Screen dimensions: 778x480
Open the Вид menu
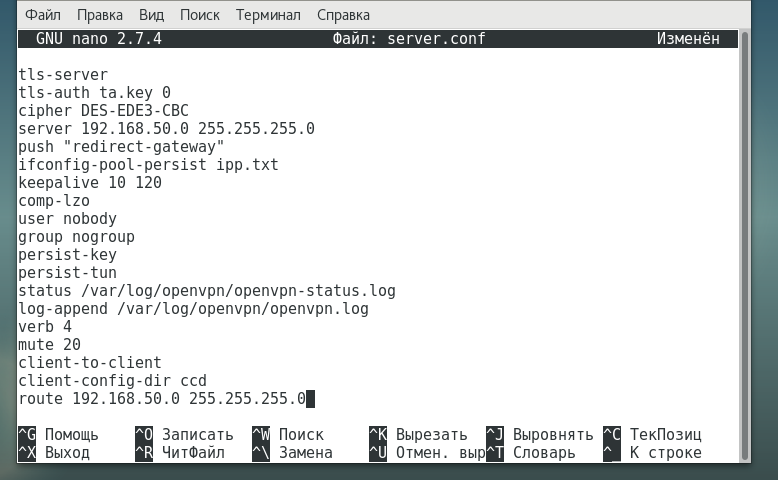click(151, 15)
